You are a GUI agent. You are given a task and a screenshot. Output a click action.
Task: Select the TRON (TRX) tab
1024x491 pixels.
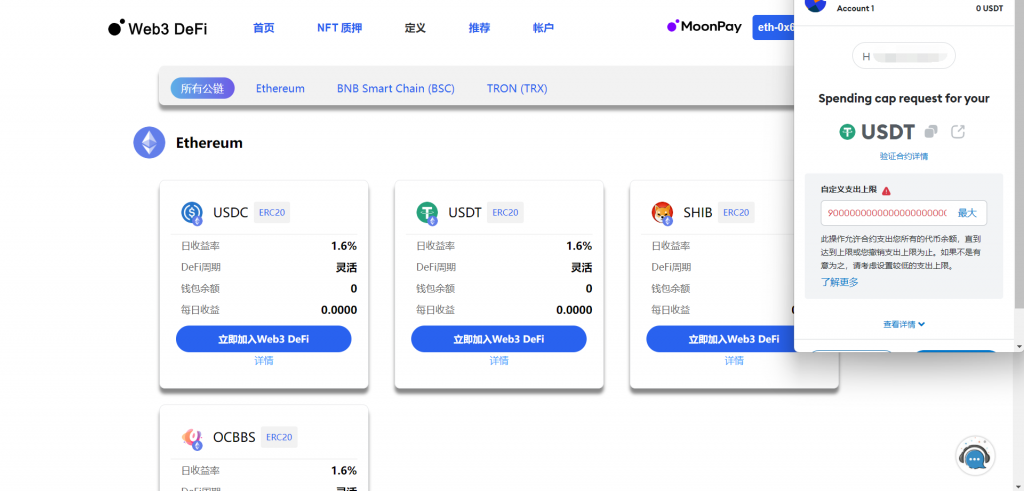[x=517, y=88]
